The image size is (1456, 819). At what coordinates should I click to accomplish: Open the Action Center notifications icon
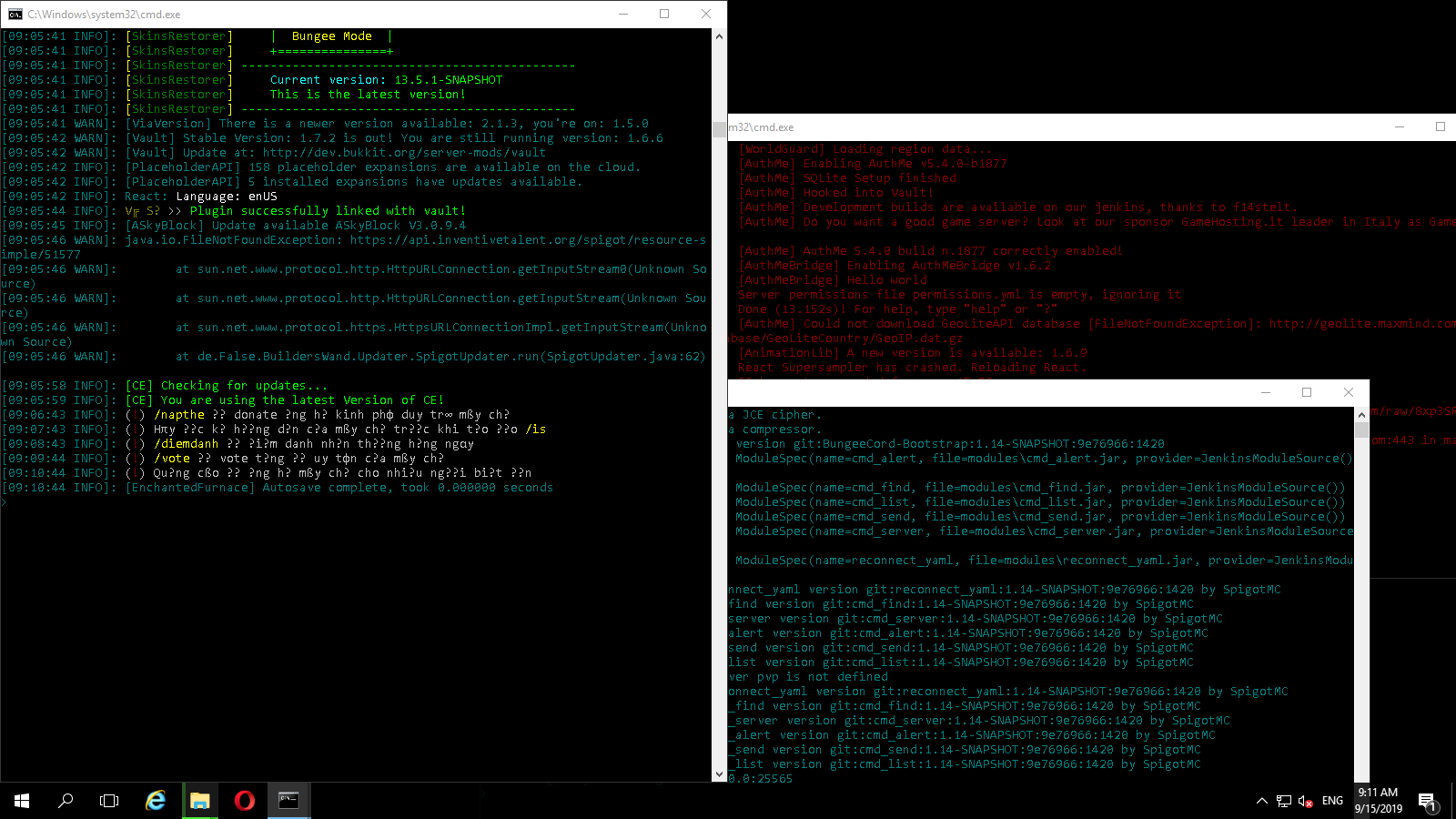tap(1427, 801)
